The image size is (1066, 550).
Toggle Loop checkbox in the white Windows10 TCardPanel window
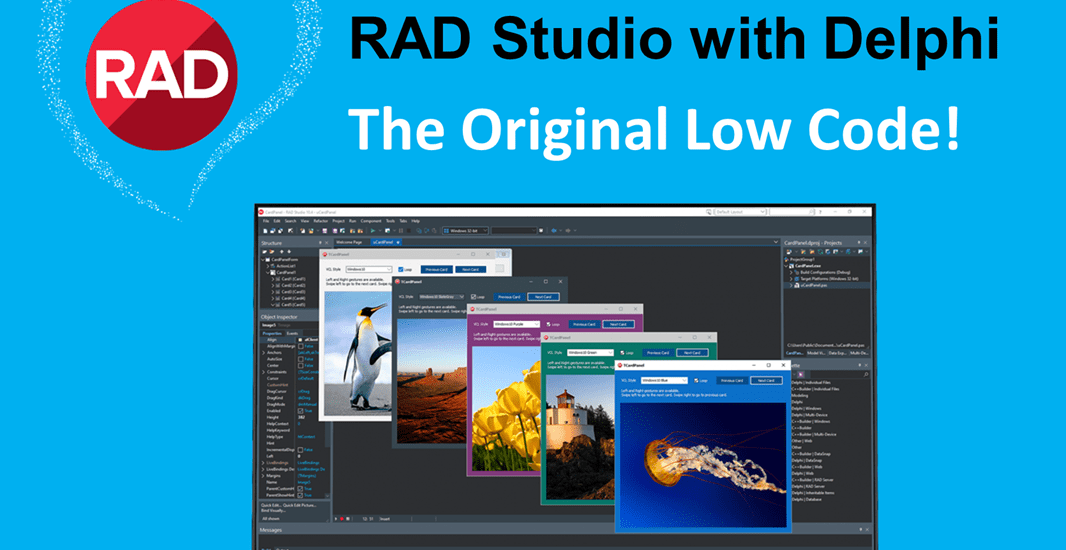tap(400, 269)
